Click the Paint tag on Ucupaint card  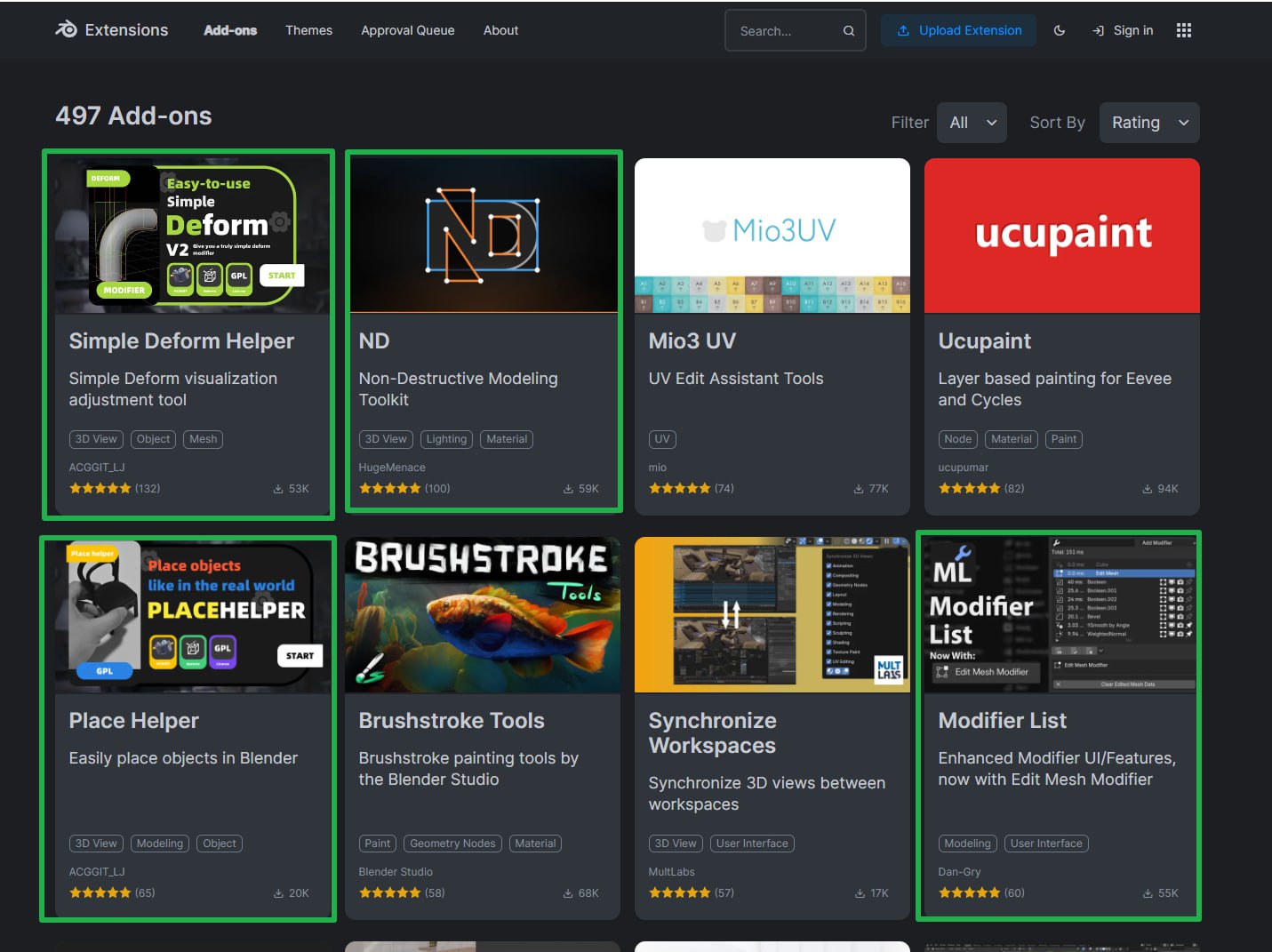pos(1064,439)
